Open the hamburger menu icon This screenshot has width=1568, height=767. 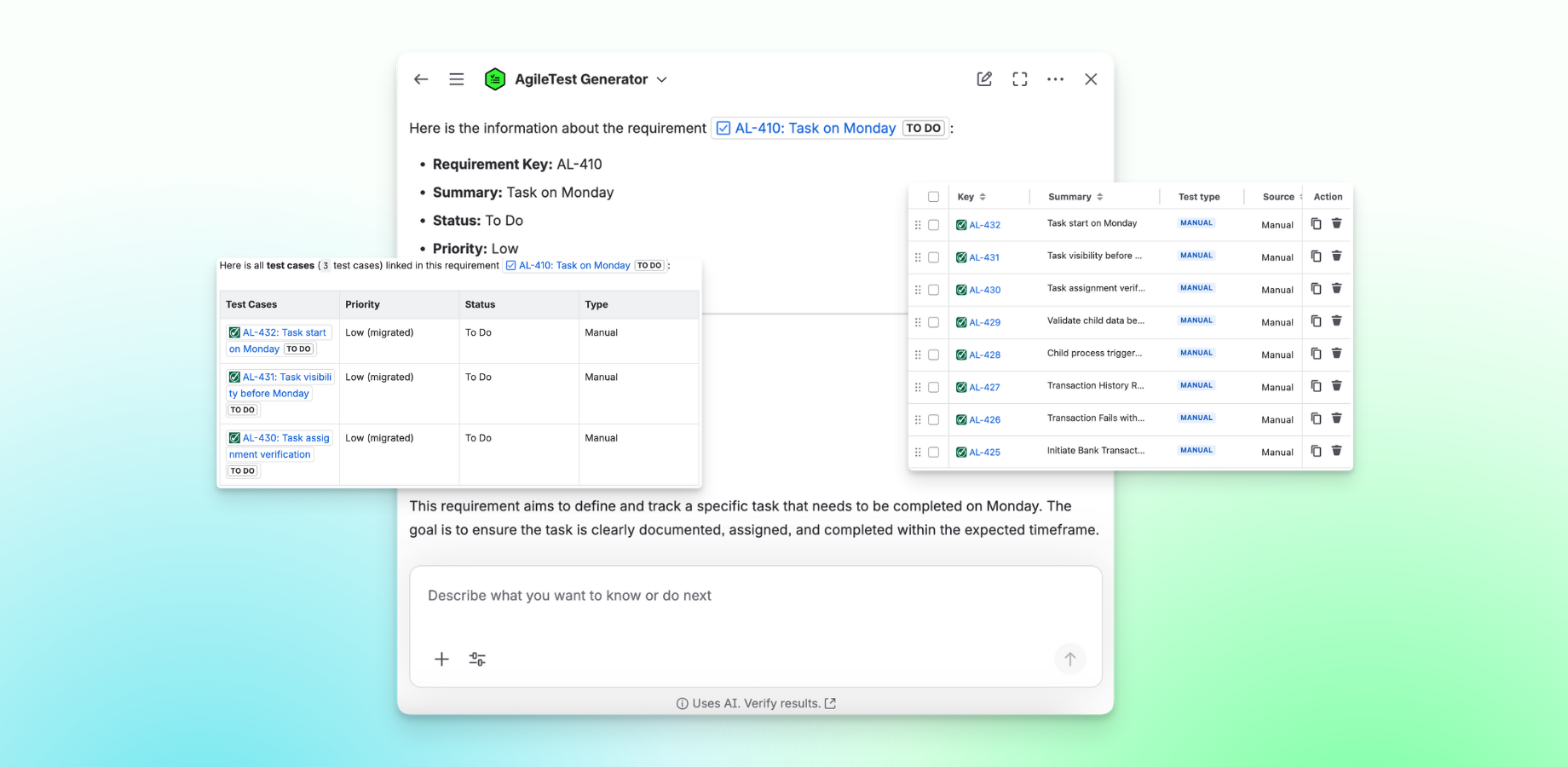457,79
